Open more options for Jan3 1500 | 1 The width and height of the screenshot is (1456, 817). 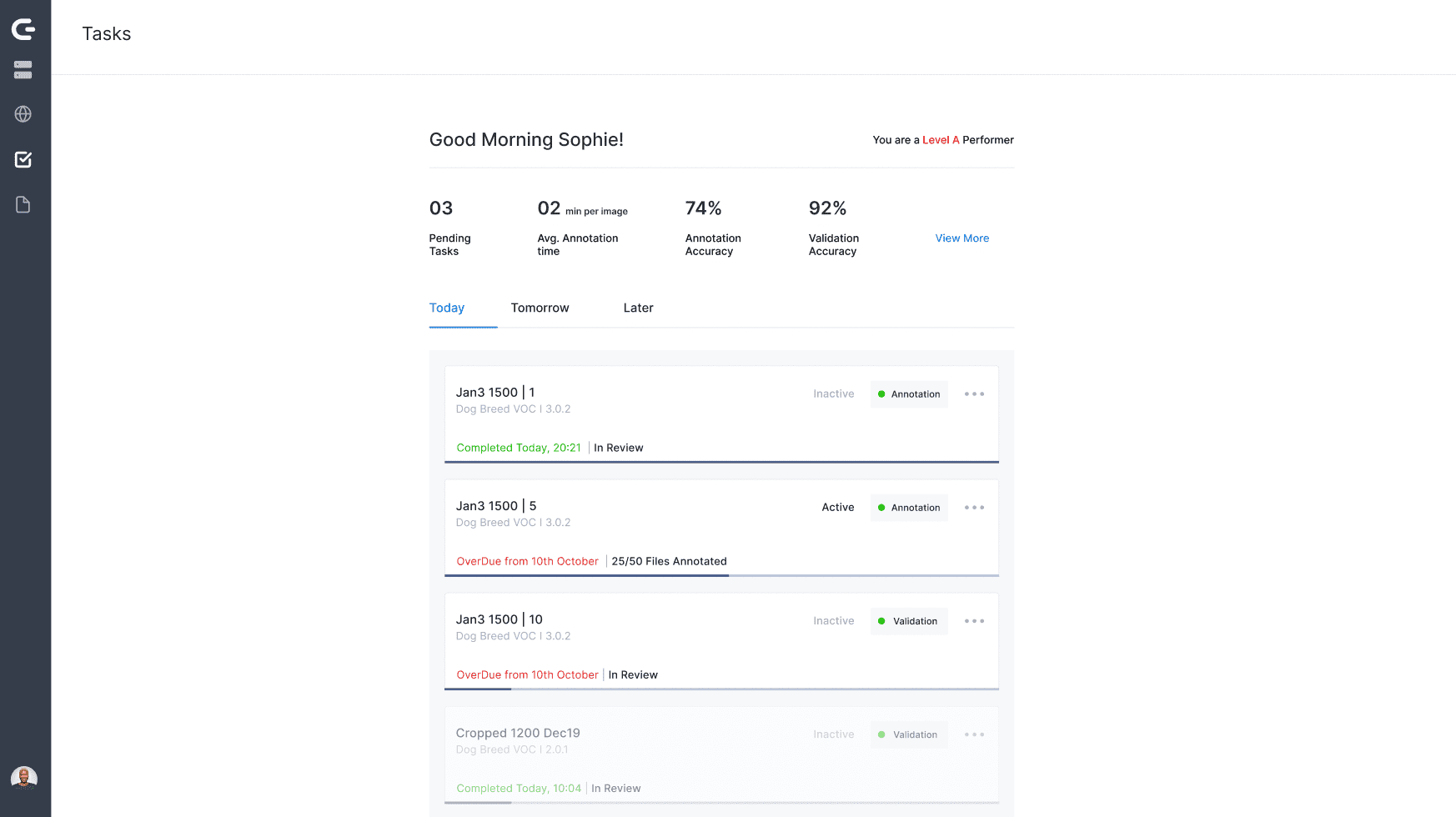tap(974, 394)
